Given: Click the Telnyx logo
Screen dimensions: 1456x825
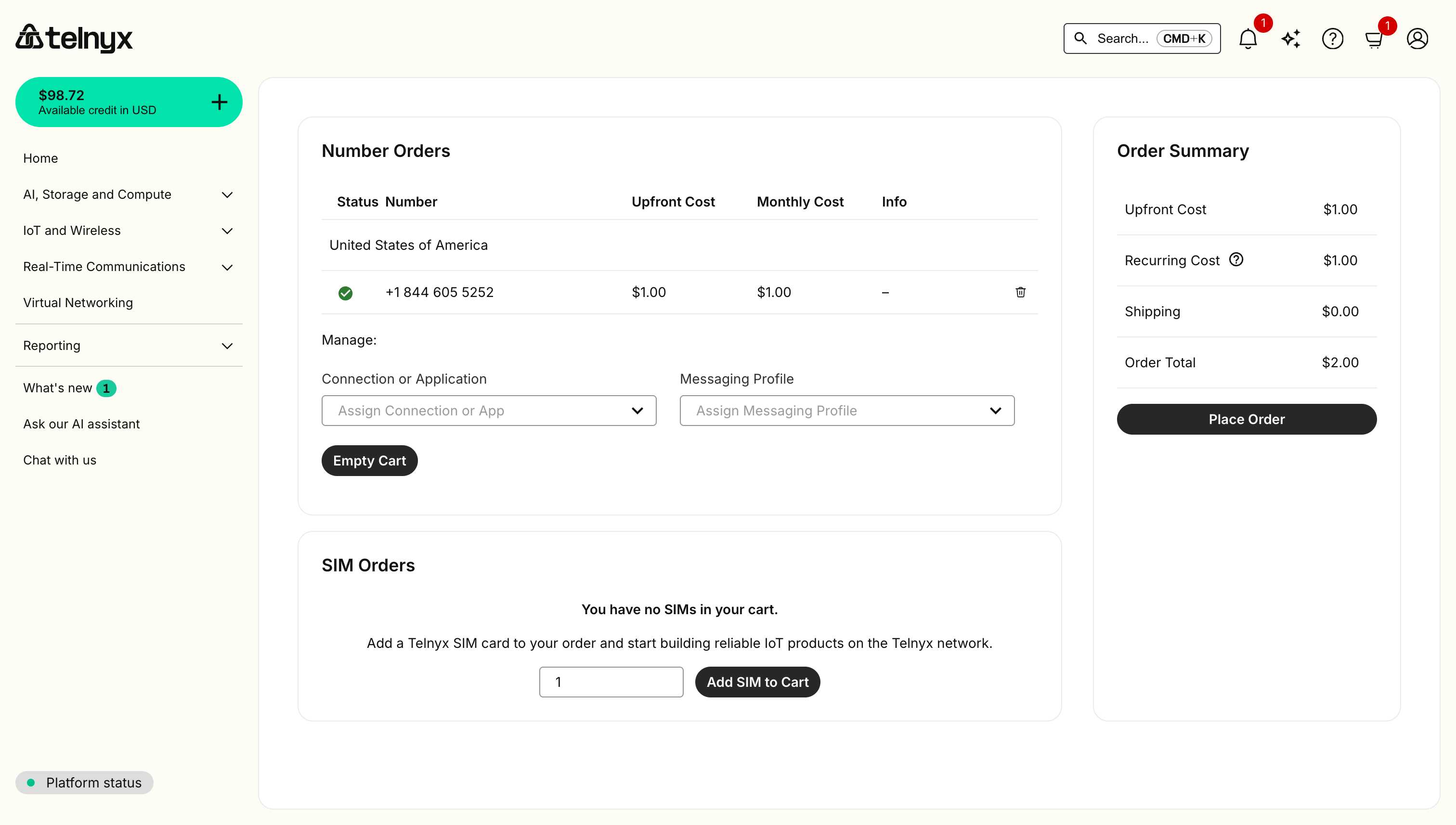Looking at the screenshot, I should point(74,38).
